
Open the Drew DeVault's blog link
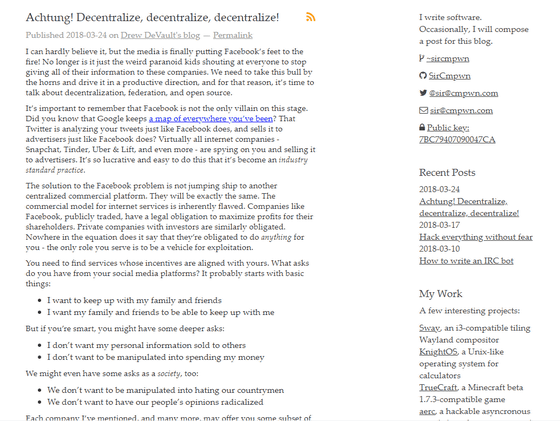(x=160, y=35)
